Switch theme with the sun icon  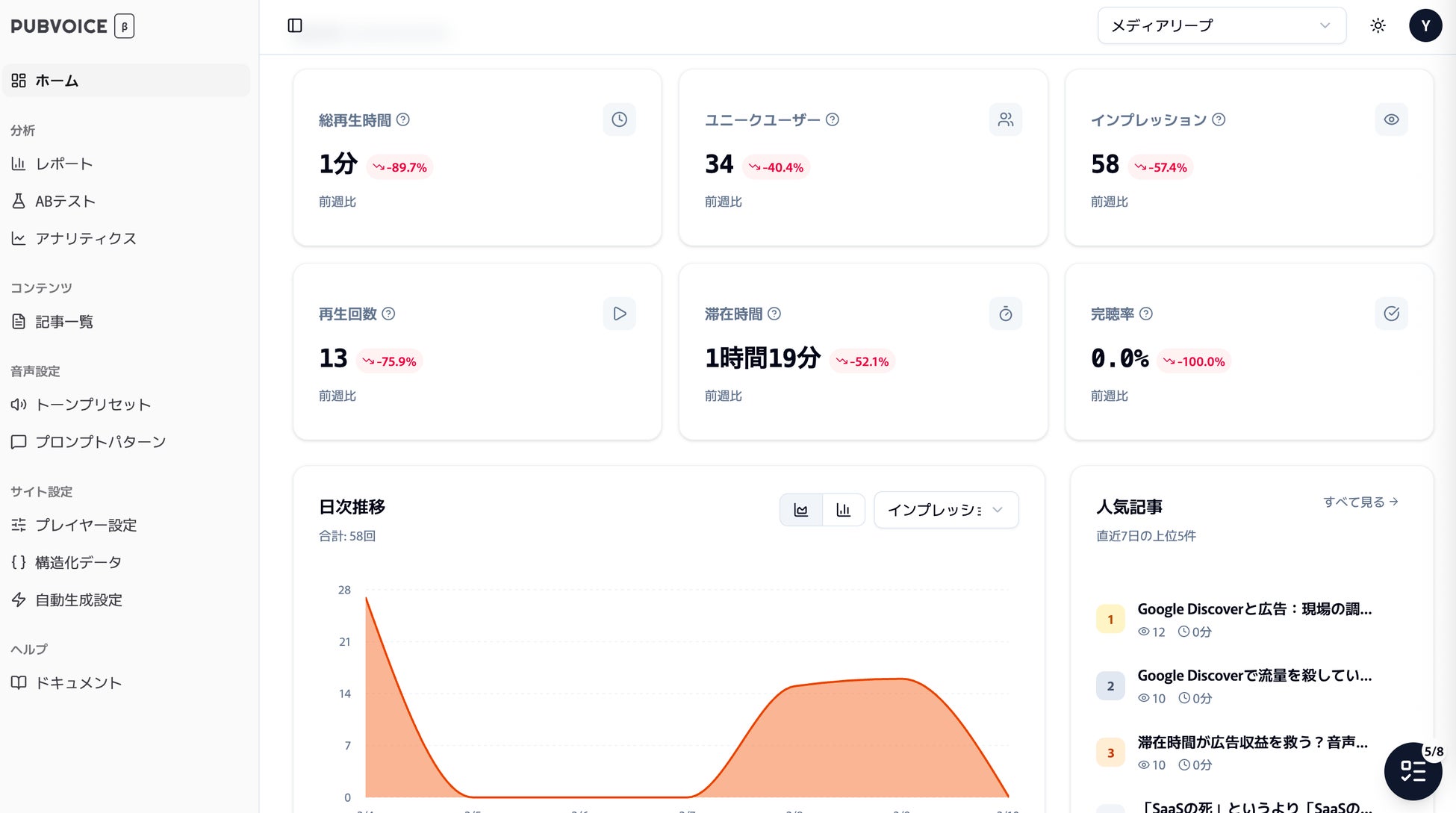(1378, 26)
